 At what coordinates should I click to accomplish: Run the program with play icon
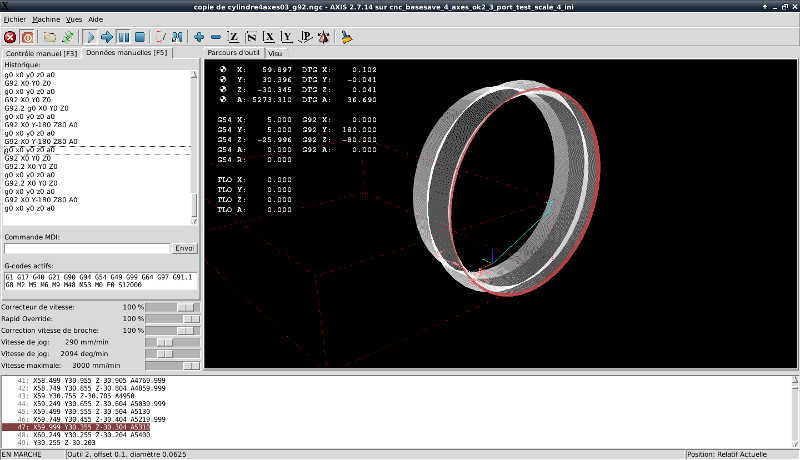90,37
